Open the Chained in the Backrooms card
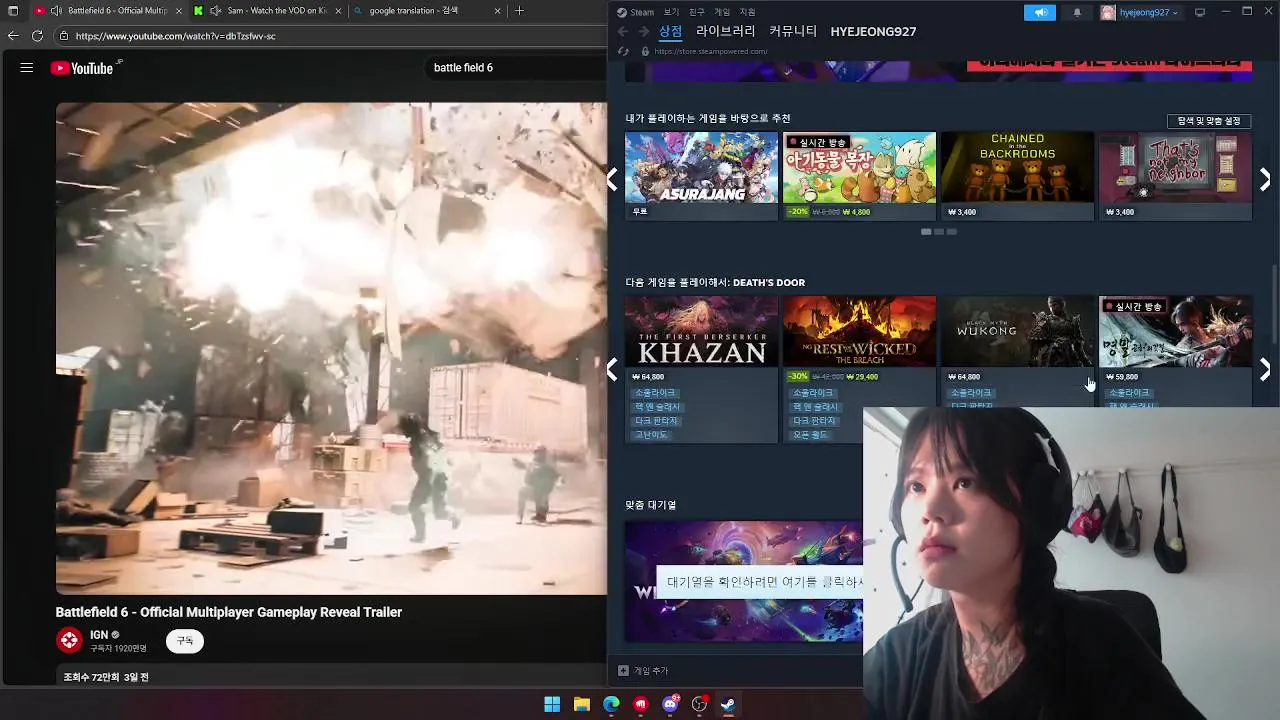The image size is (1280, 720). tap(1017, 176)
